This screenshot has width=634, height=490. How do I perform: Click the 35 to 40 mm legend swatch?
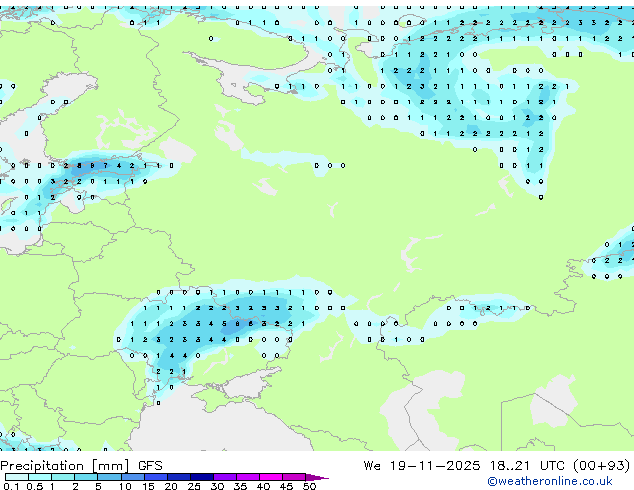point(248,477)
